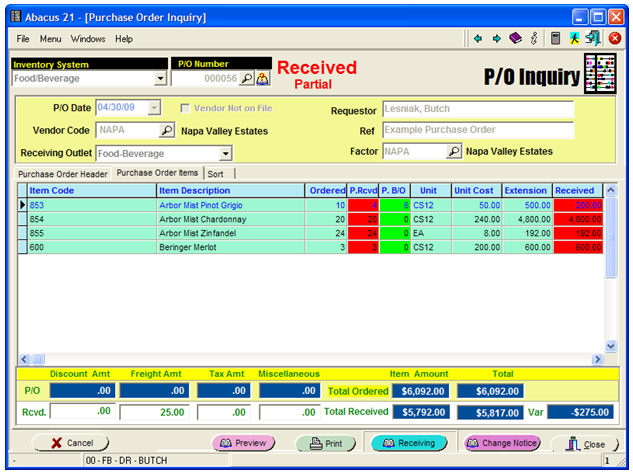Switch to Purchase Order Header tab
Screen dimensions: 633x475
pyautogui.click(x=63, y=173)
